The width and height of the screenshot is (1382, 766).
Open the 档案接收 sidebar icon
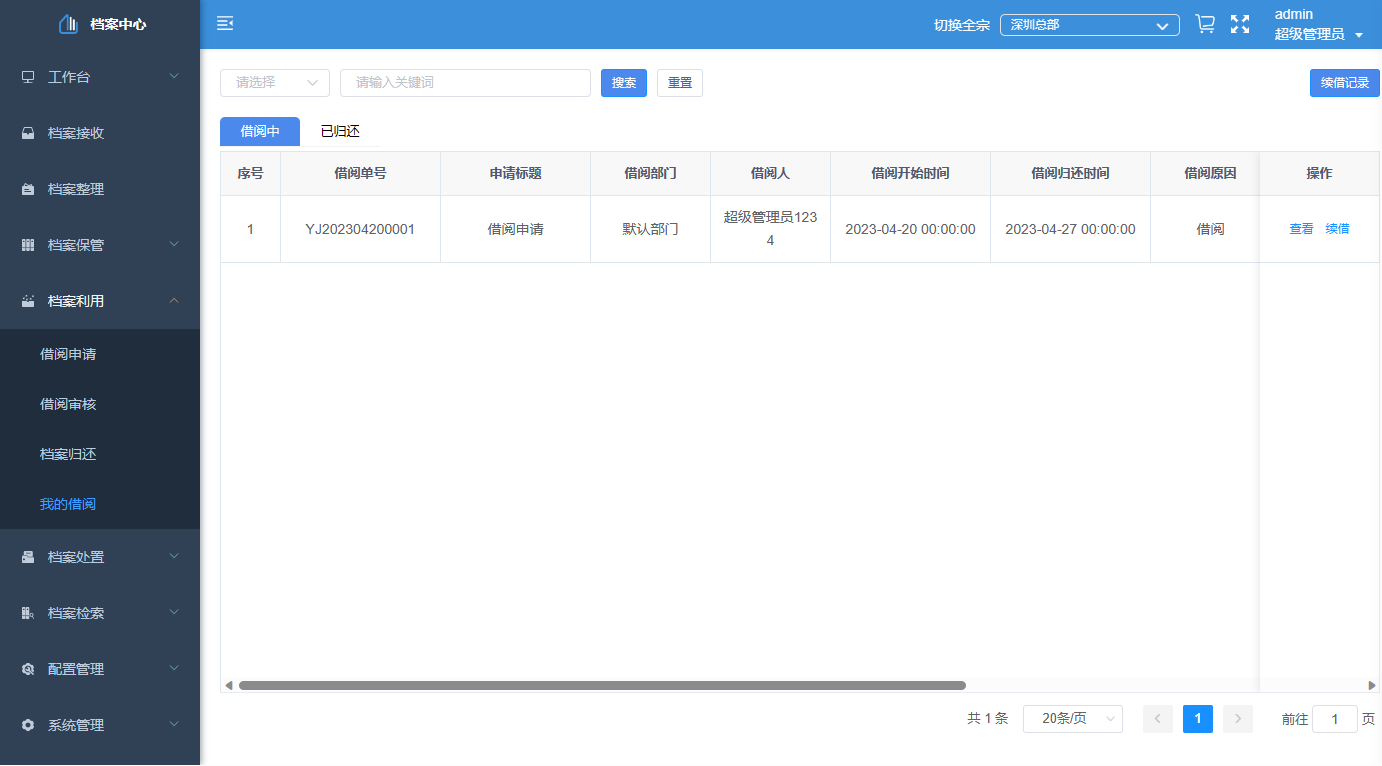(28, 132)
